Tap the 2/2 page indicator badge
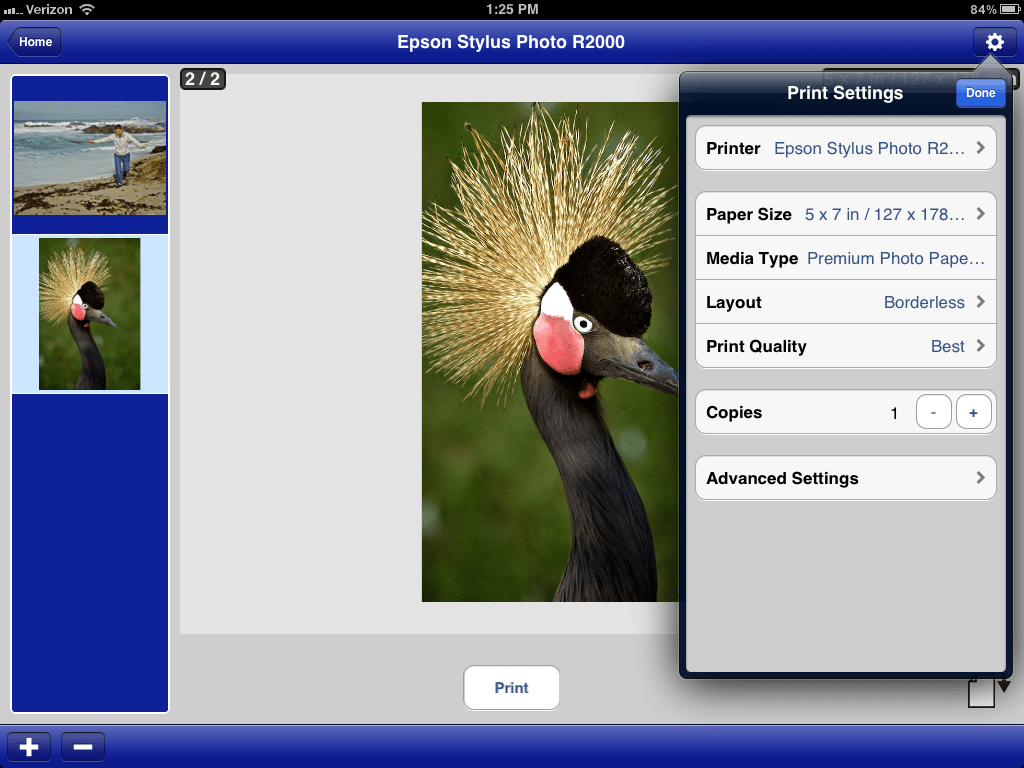Image resolution: width=1024 pixels, height=768 pixels. tap(203, 78)
